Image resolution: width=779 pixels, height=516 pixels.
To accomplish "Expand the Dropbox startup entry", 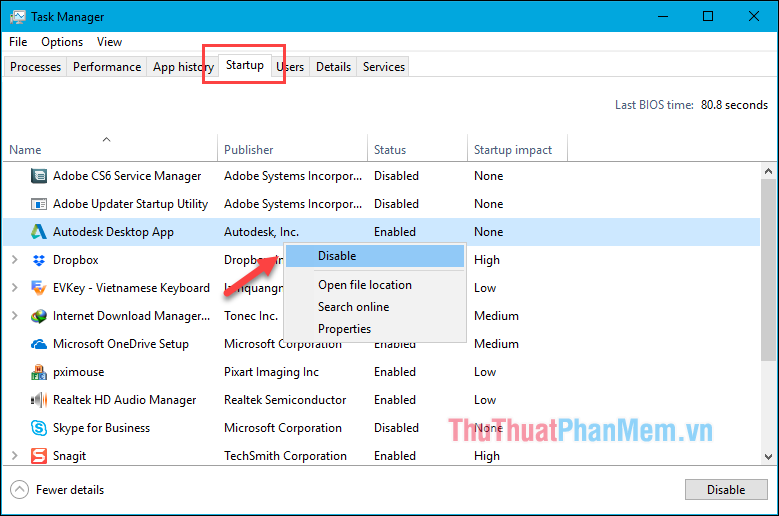I will point(14,260).
